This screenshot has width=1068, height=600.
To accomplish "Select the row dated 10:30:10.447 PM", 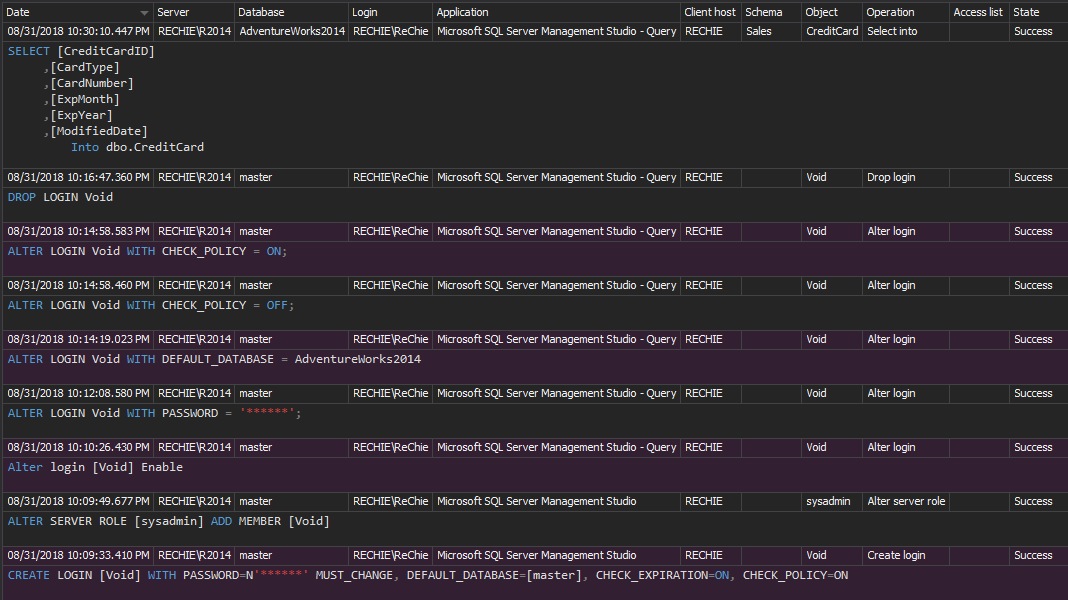I will (x=78, y=31).
